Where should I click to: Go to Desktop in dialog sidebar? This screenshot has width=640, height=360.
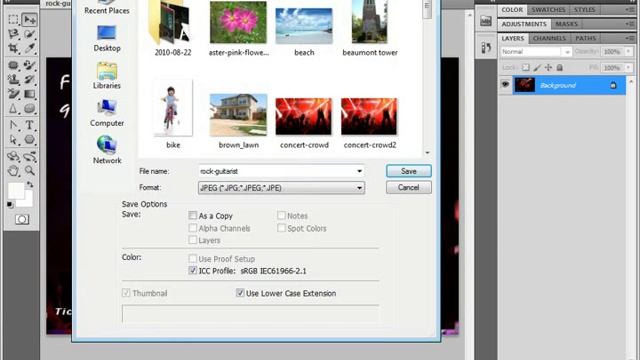coord(107,39)
